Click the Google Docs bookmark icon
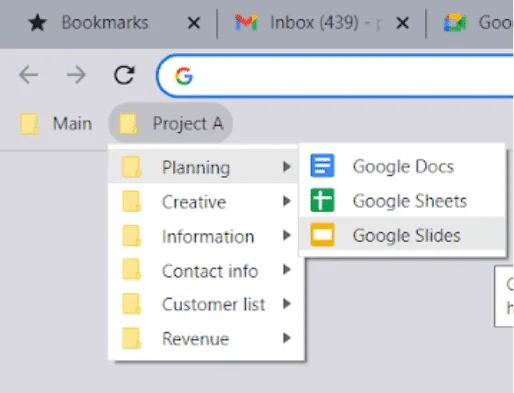Screen dimensions: 514x393 (x=322, y=166)
